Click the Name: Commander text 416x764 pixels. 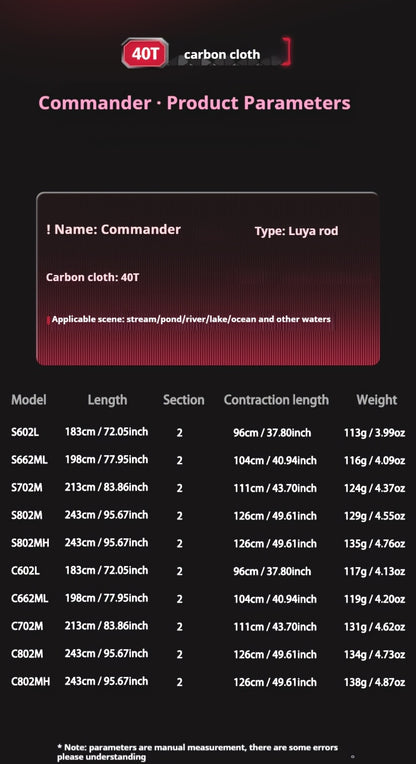113,229
